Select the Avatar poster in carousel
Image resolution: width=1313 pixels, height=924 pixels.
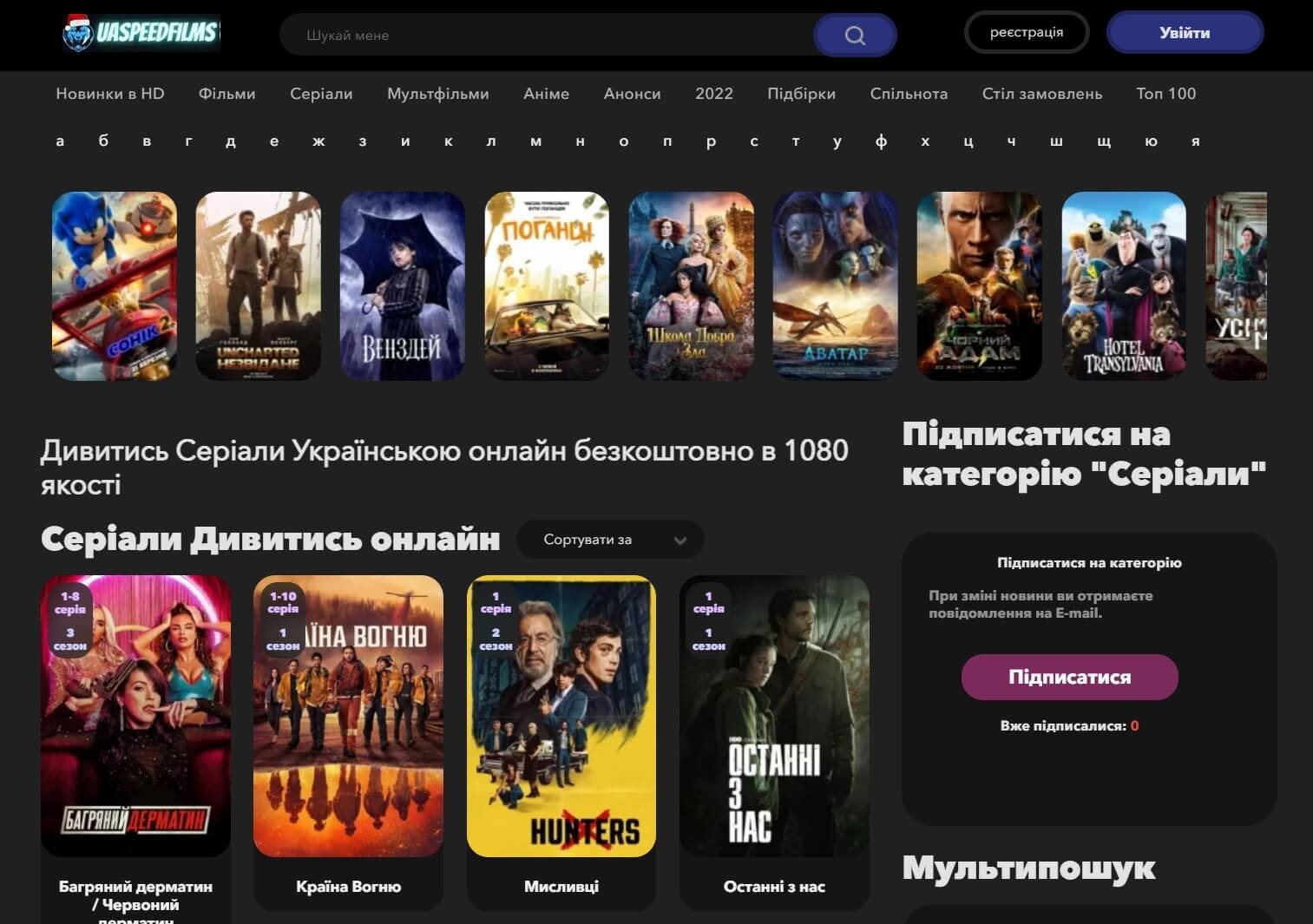(x=835, y=285)
